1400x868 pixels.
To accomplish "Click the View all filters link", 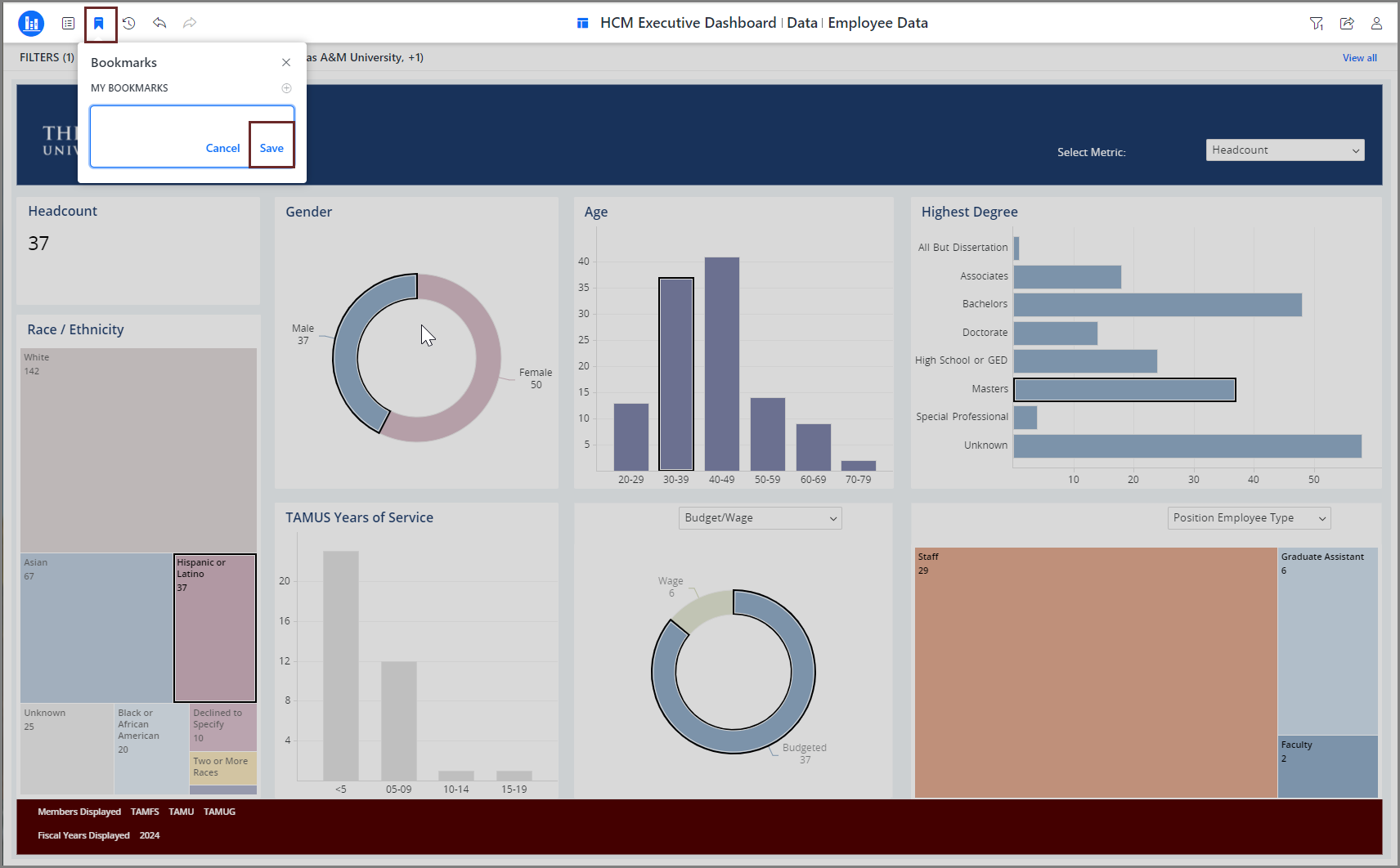I will coord(1359,58).
